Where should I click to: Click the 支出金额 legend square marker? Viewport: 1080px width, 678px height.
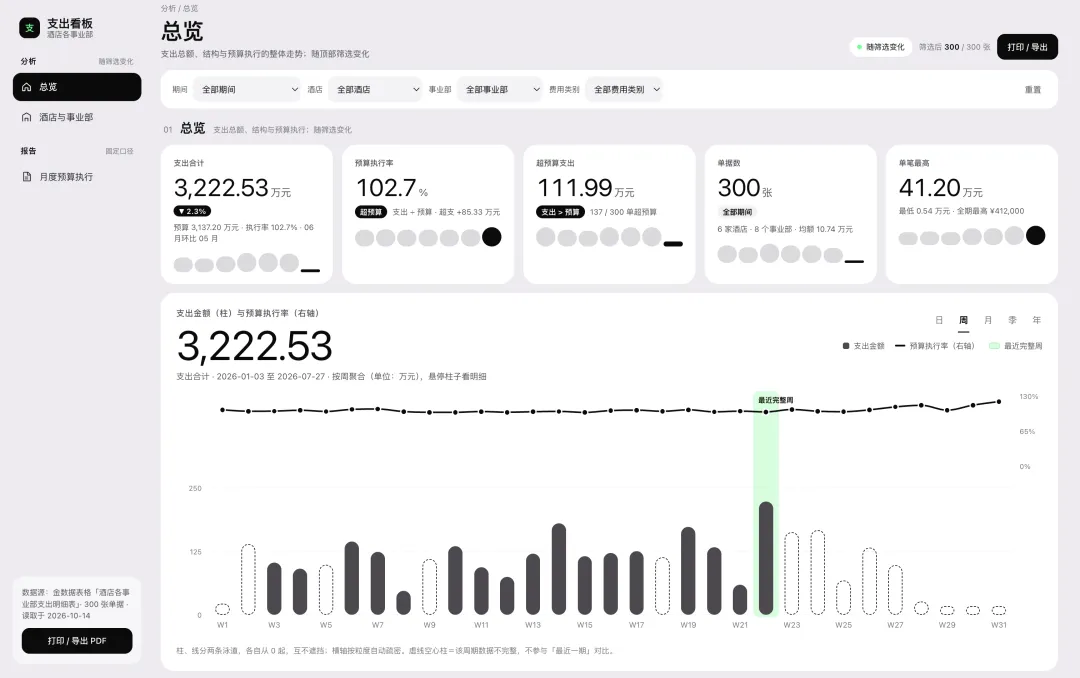(x=846, y=346)
